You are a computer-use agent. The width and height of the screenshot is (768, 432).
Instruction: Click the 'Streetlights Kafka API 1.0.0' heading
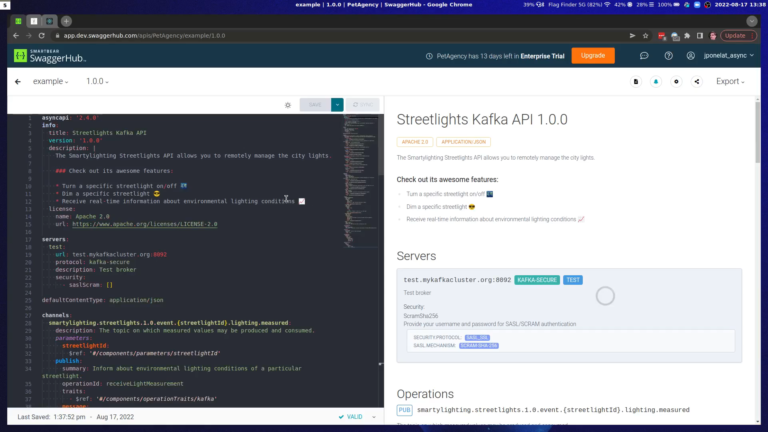pyautogui.click(x=482, y=120)
